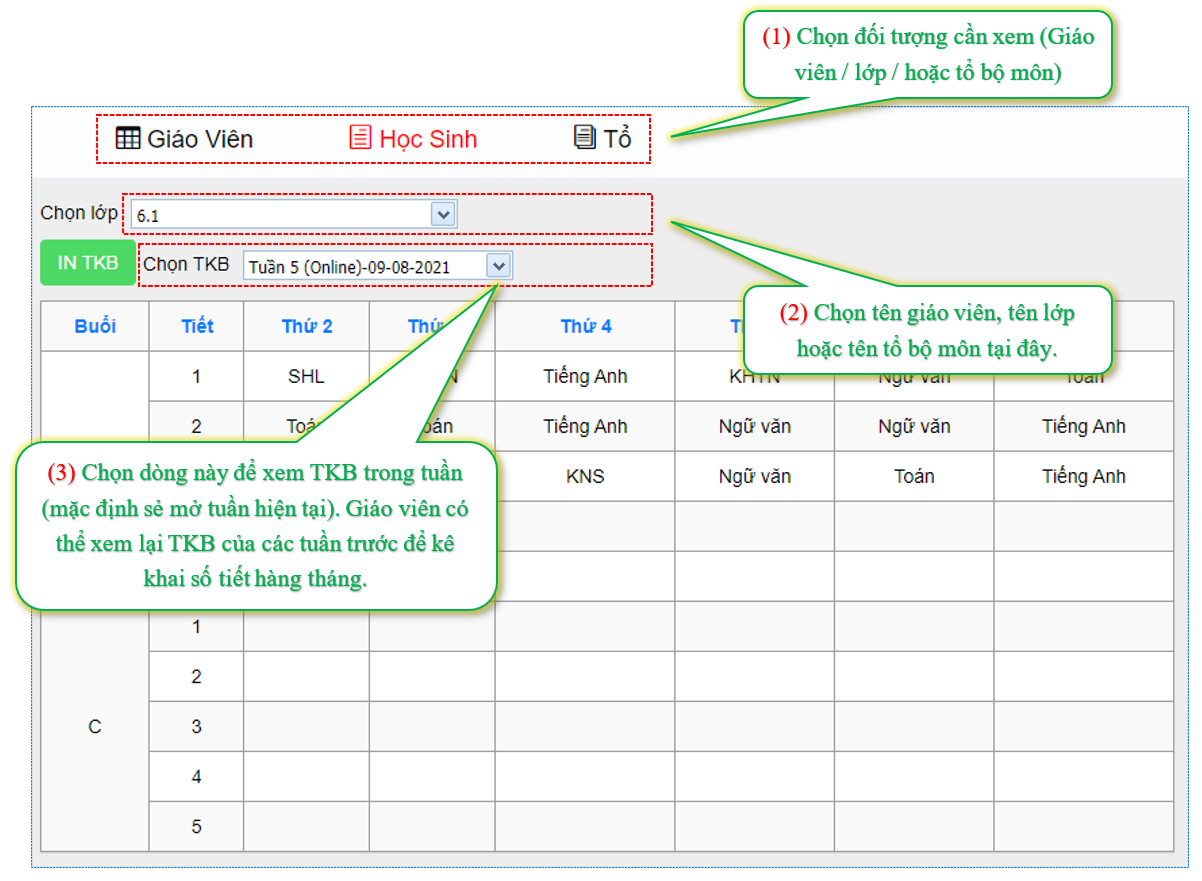This screenshot has height=881, width=1202.
Task: Select period number 4 in session C
Action: pos(197,777)
